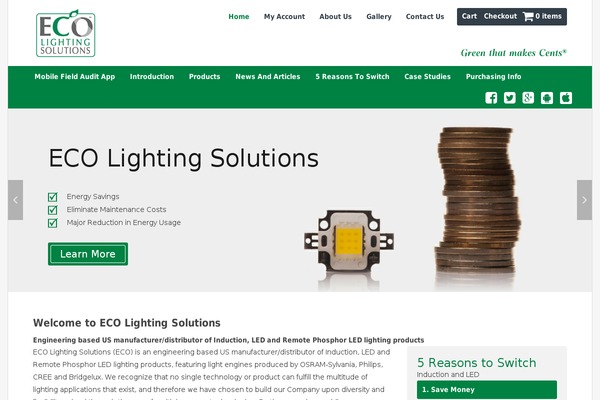
Task: Go to previous slide arrow
Action: tap(15, 200)
